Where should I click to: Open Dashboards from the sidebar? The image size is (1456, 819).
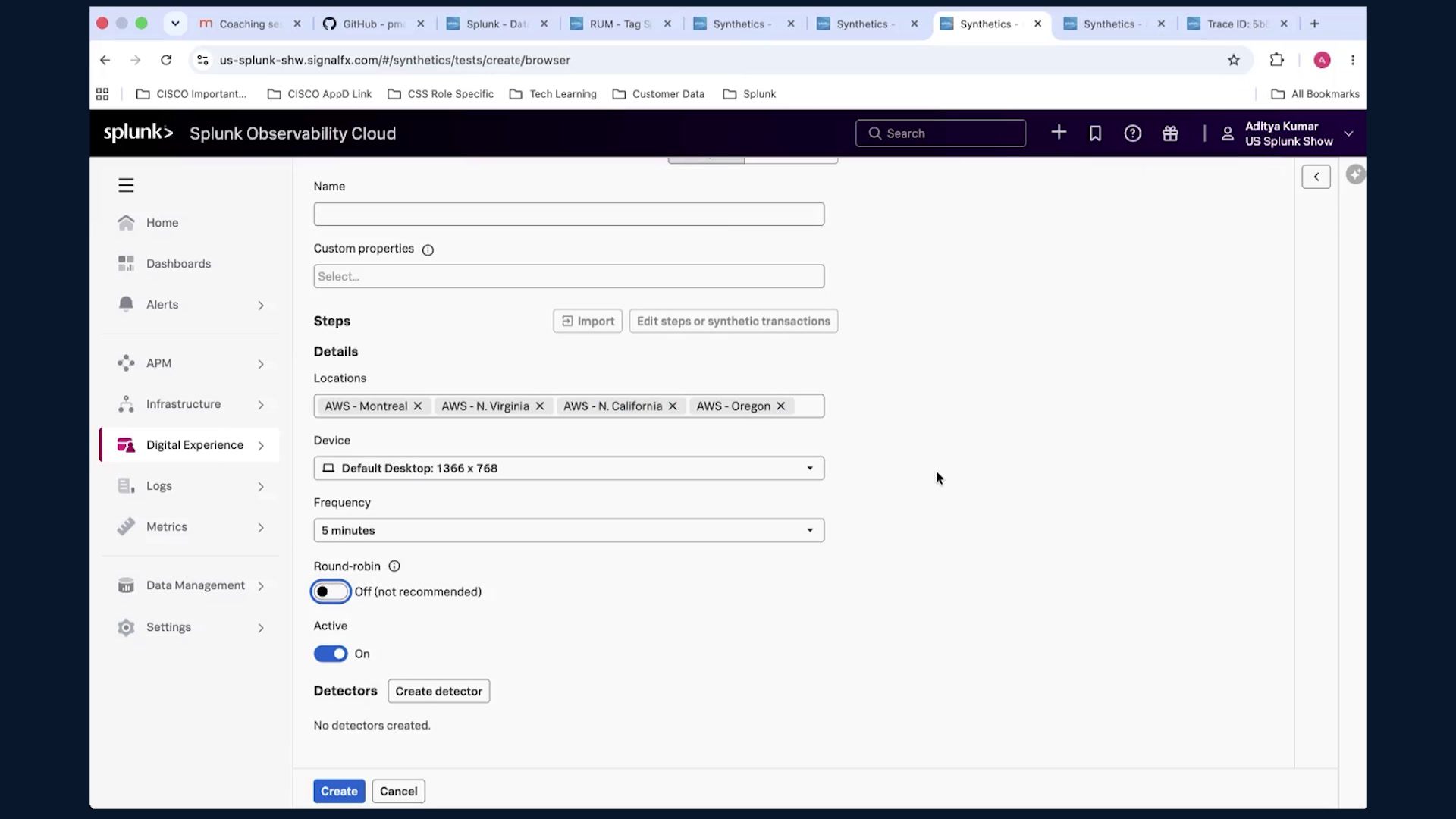pos(178,263)
